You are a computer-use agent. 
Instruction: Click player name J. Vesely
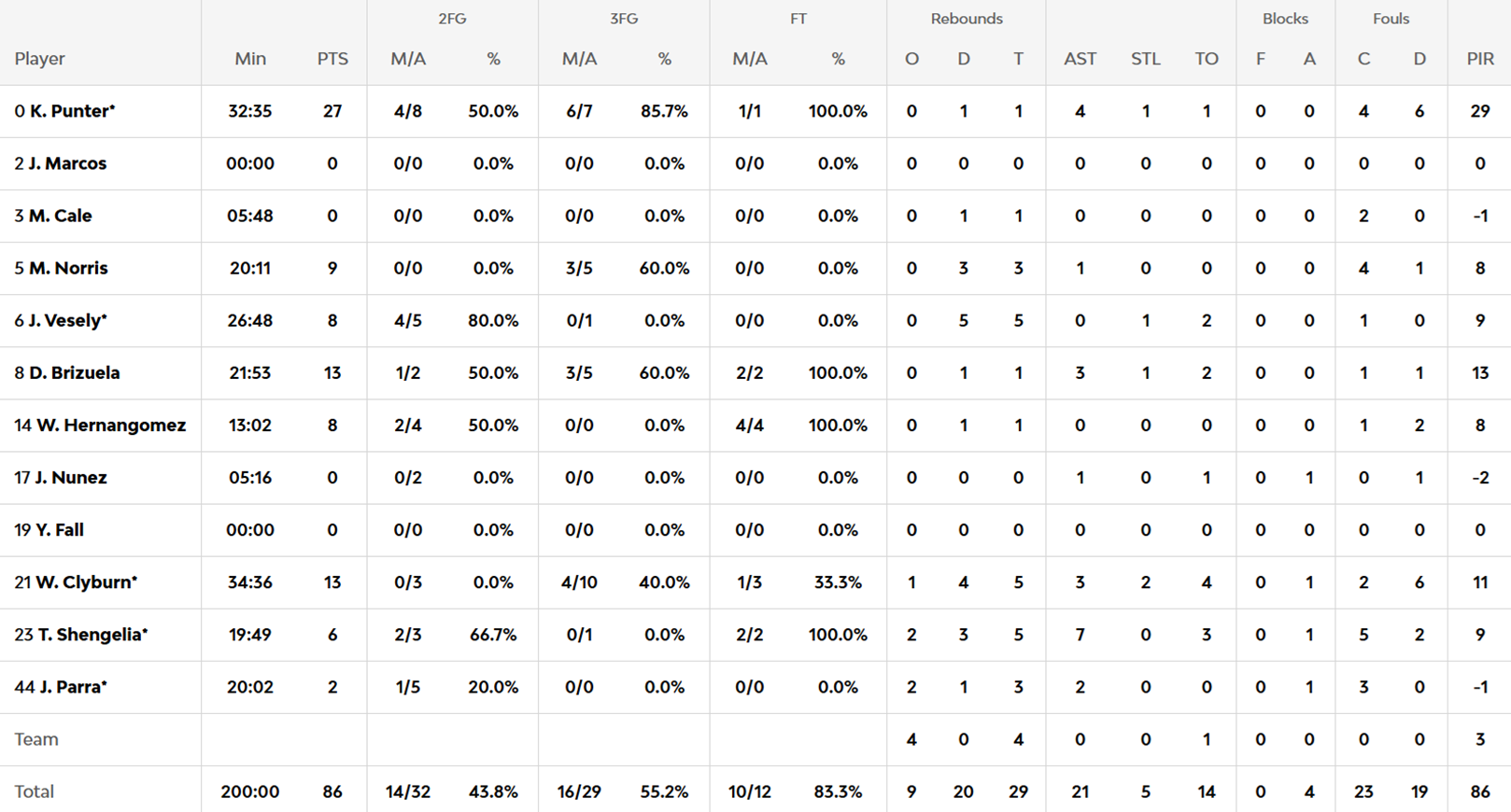click(x=66, y=320)
